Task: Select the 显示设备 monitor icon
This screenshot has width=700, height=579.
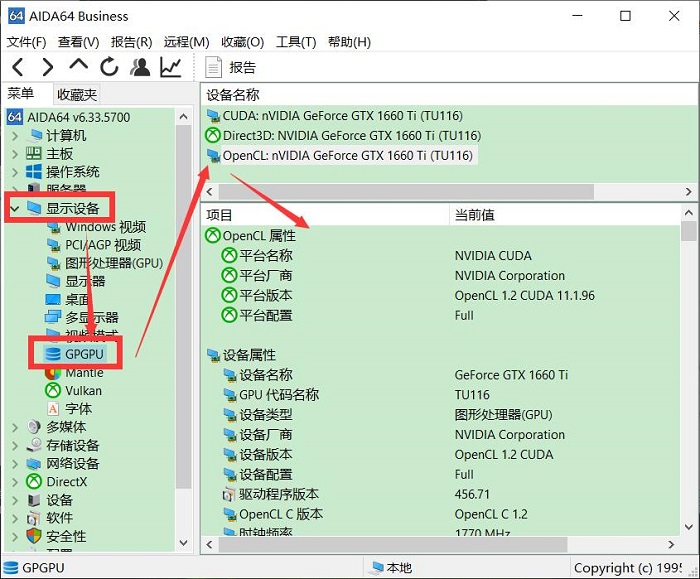Action: pos(34,208)
